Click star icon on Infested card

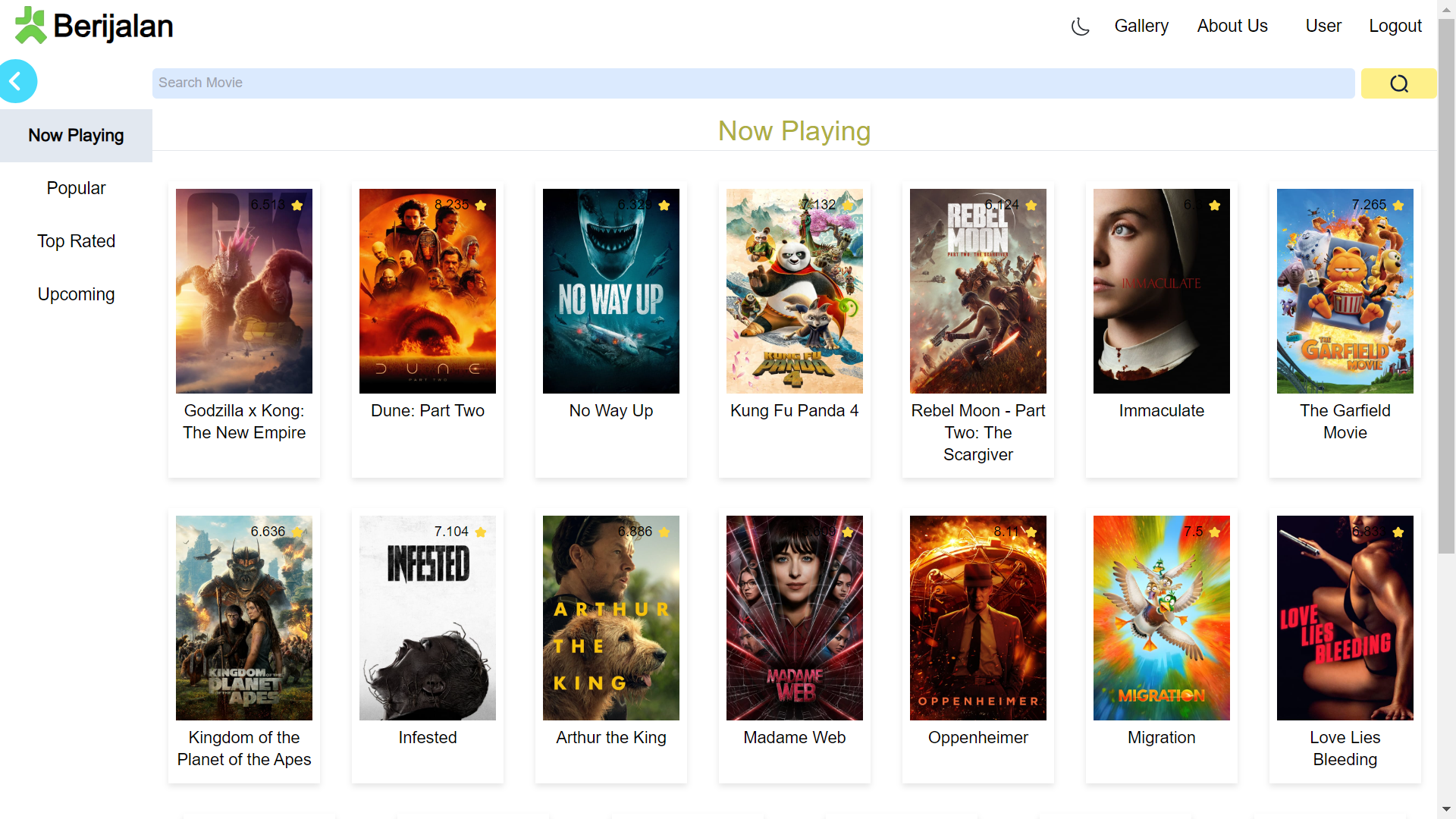coord(481,532)
